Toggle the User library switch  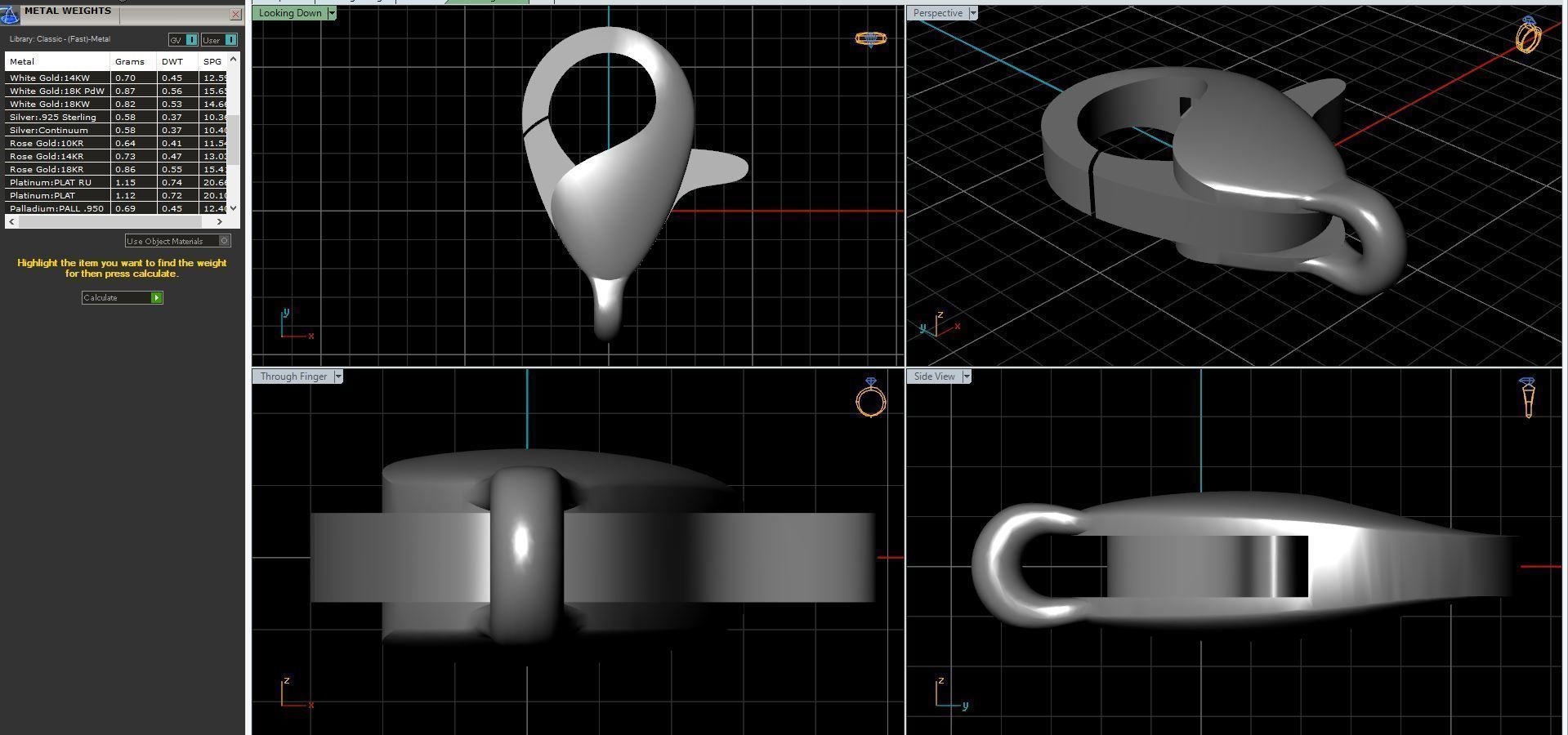219,40
